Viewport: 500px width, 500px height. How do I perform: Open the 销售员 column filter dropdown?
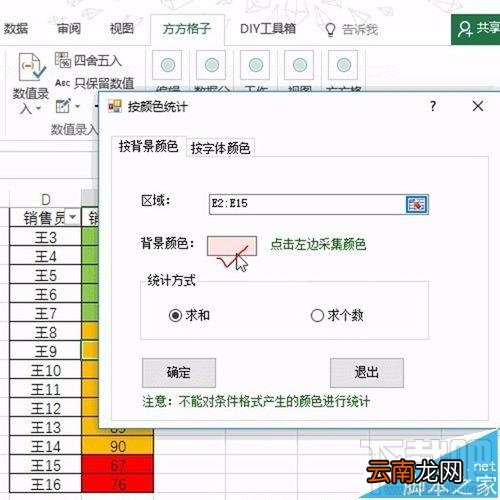[x=72, y=217]
